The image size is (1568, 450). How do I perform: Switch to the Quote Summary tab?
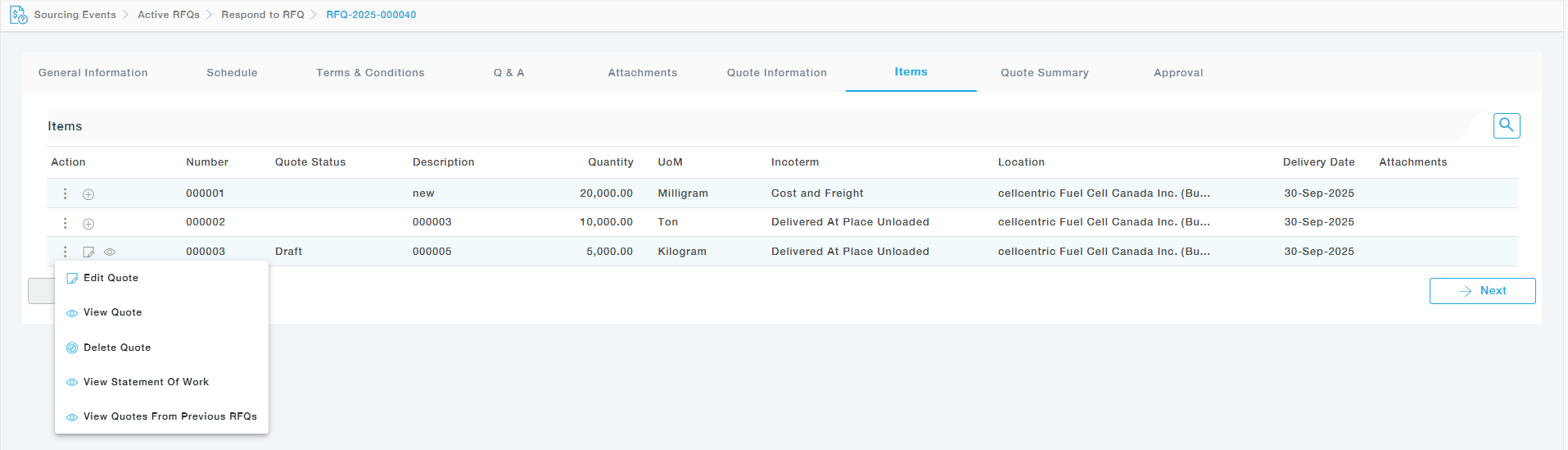(x=1044, y=73)
